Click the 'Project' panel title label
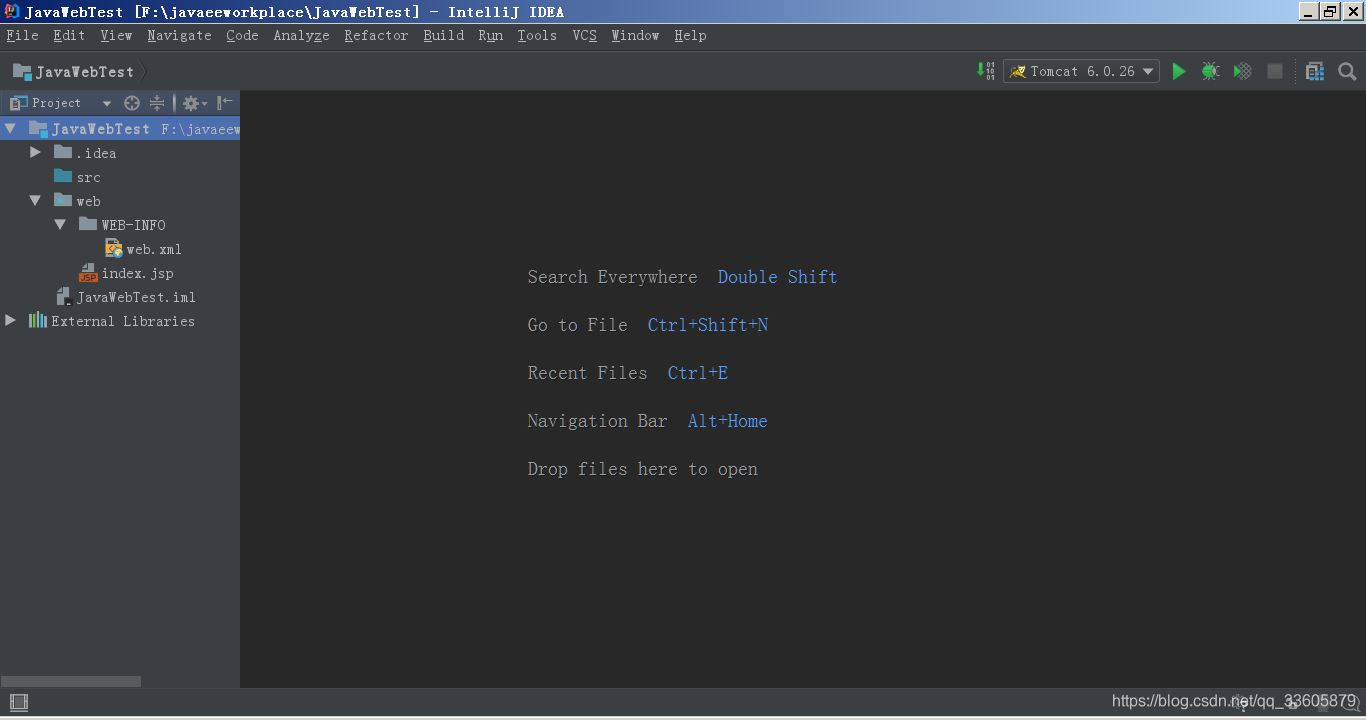 (56, 103)
